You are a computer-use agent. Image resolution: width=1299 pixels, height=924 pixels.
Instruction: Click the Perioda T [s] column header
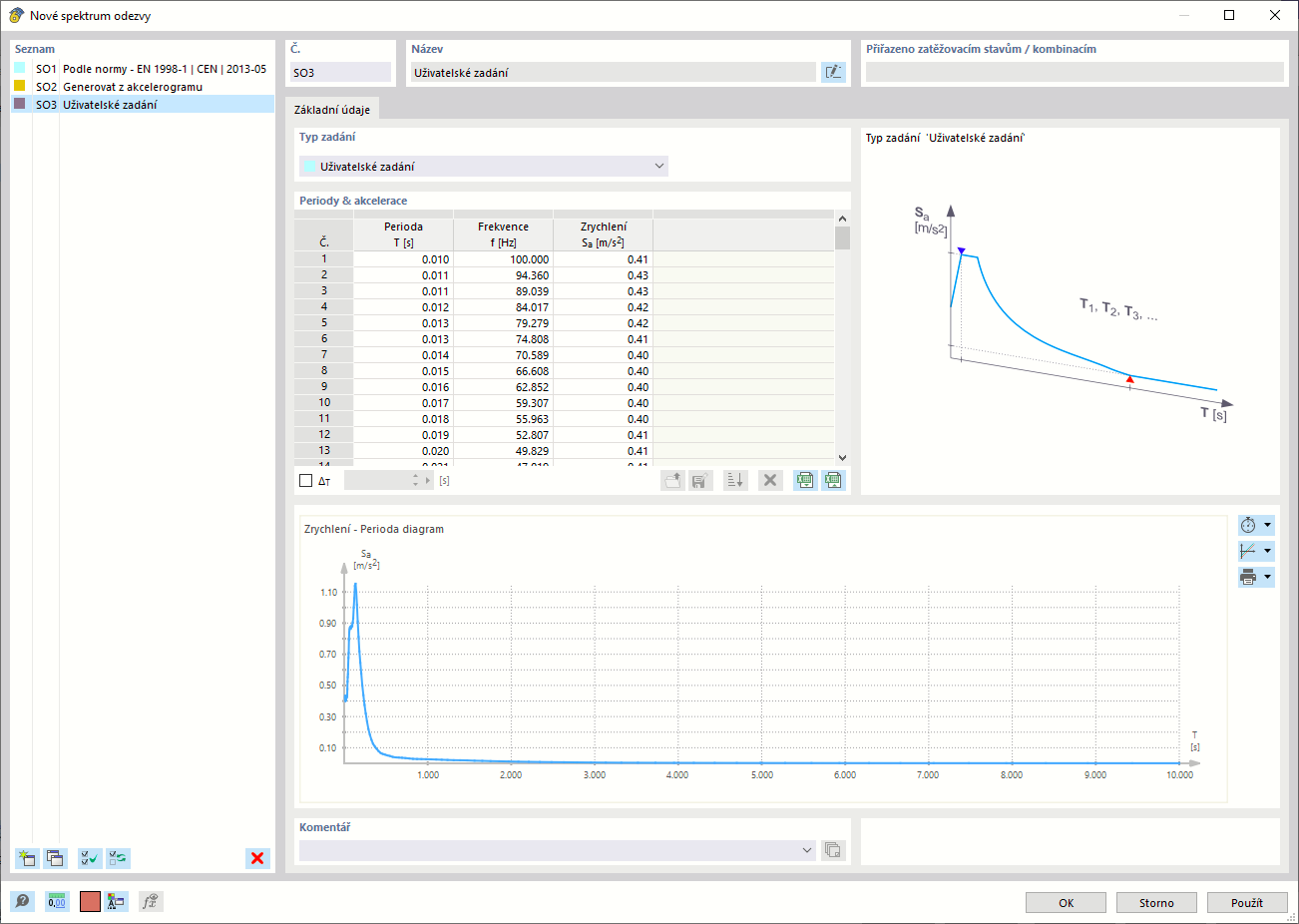[403, 234]
